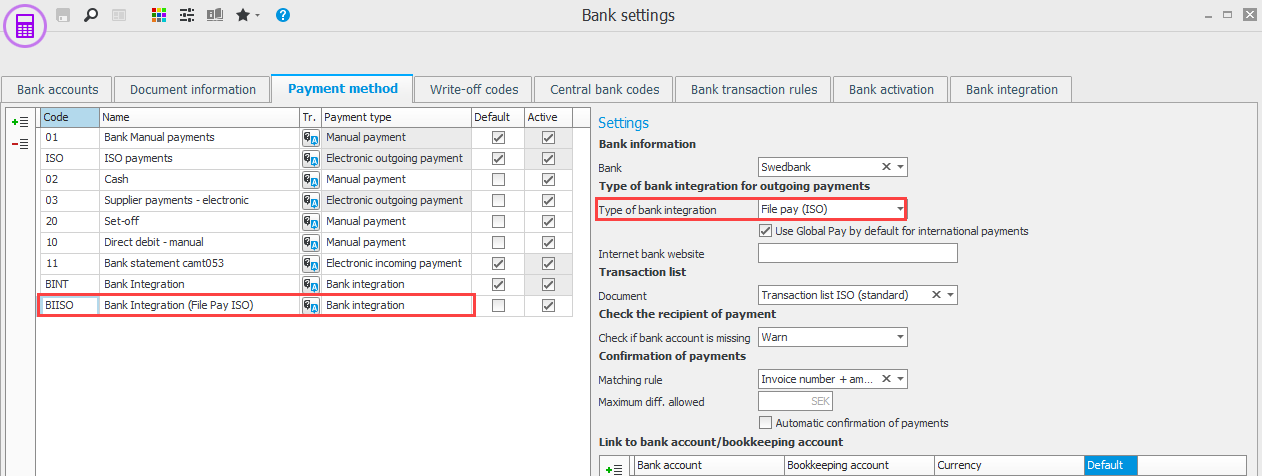Open translation icon for Cash row
The width and height of the screenshot is (1262, 476).
click(310, 180)
